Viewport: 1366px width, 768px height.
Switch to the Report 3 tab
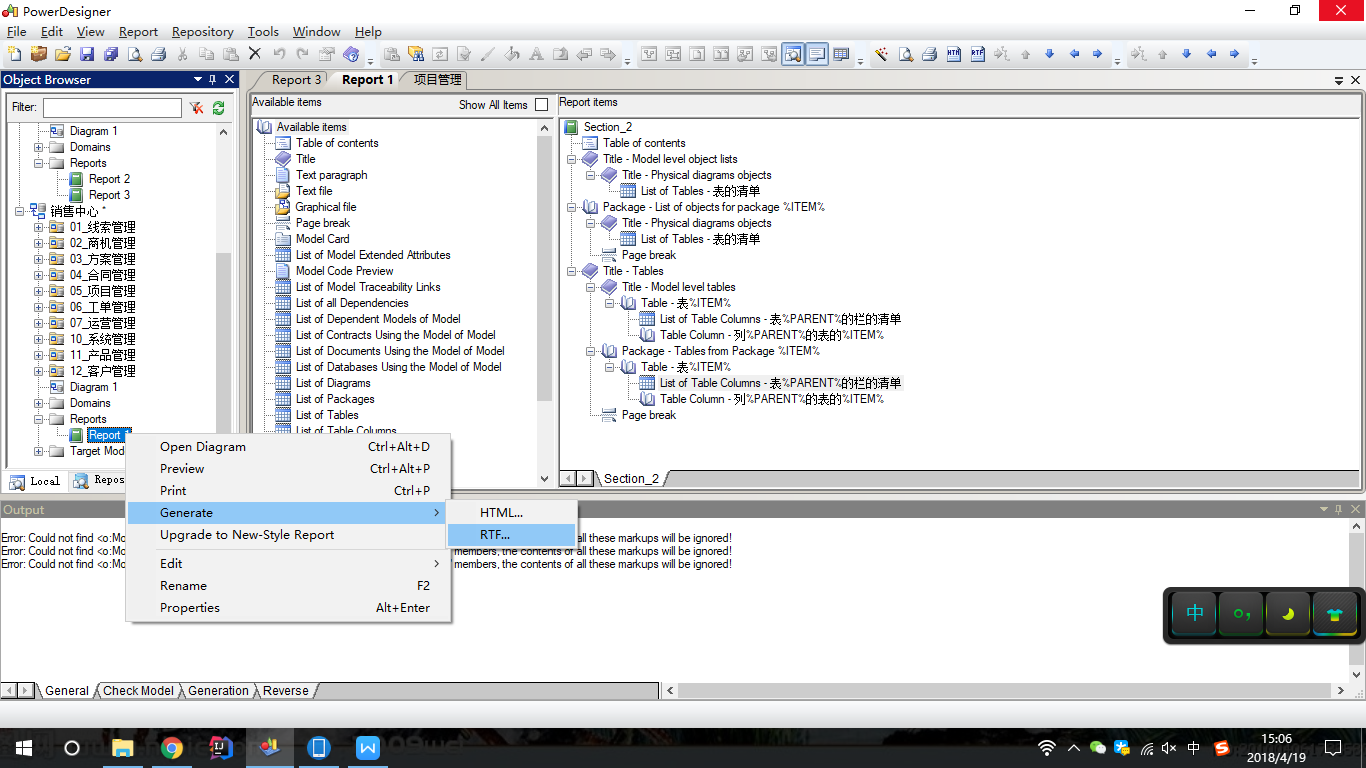coord(296,80)
